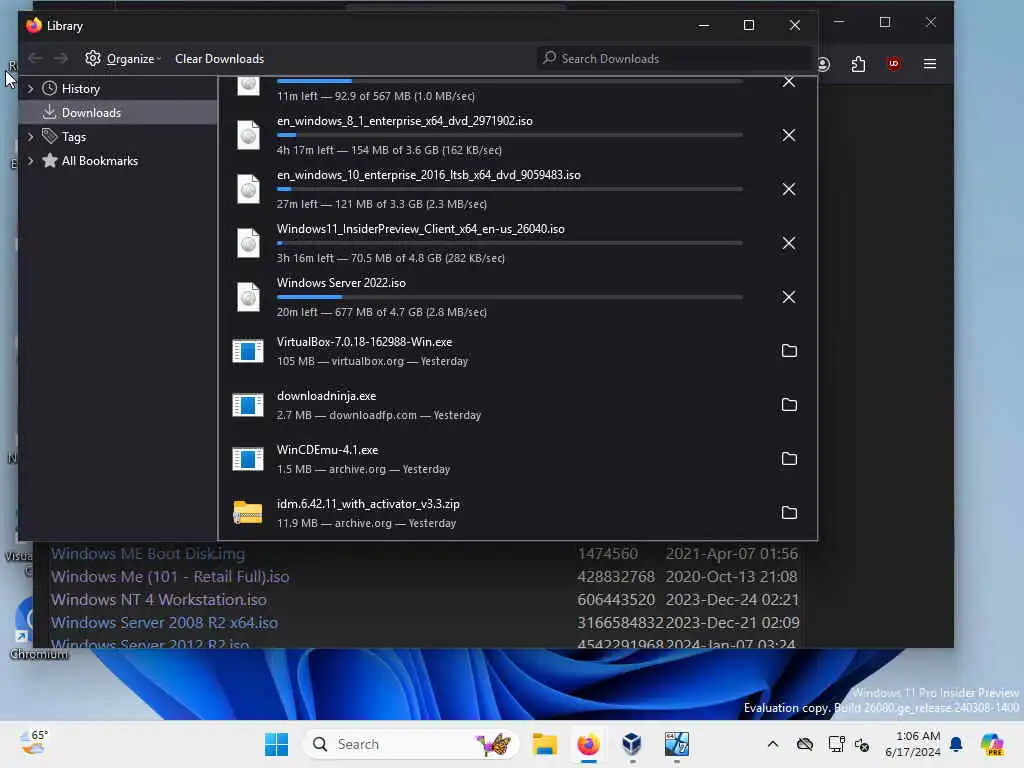
Task: Expand the History tree node
Action: point(30,89)
